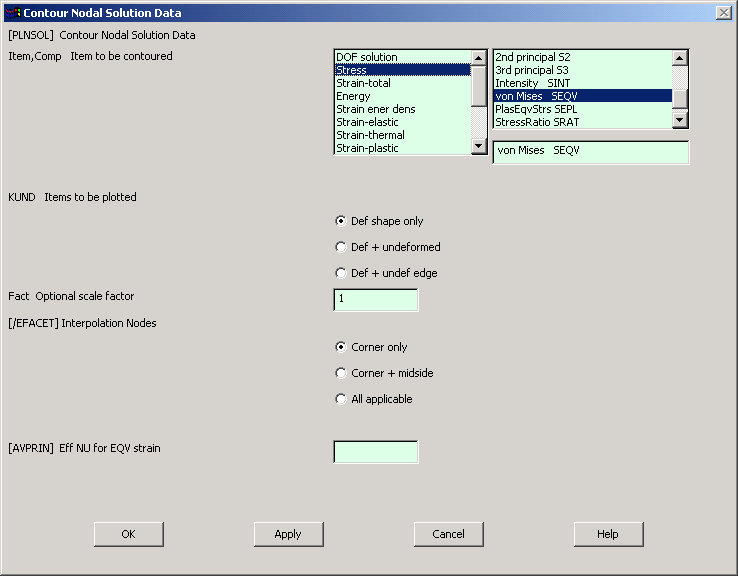Viewport: 738px width, 576px height.
Task: Select 'Strain-thermal' list entry
Action: click(403, 135)
